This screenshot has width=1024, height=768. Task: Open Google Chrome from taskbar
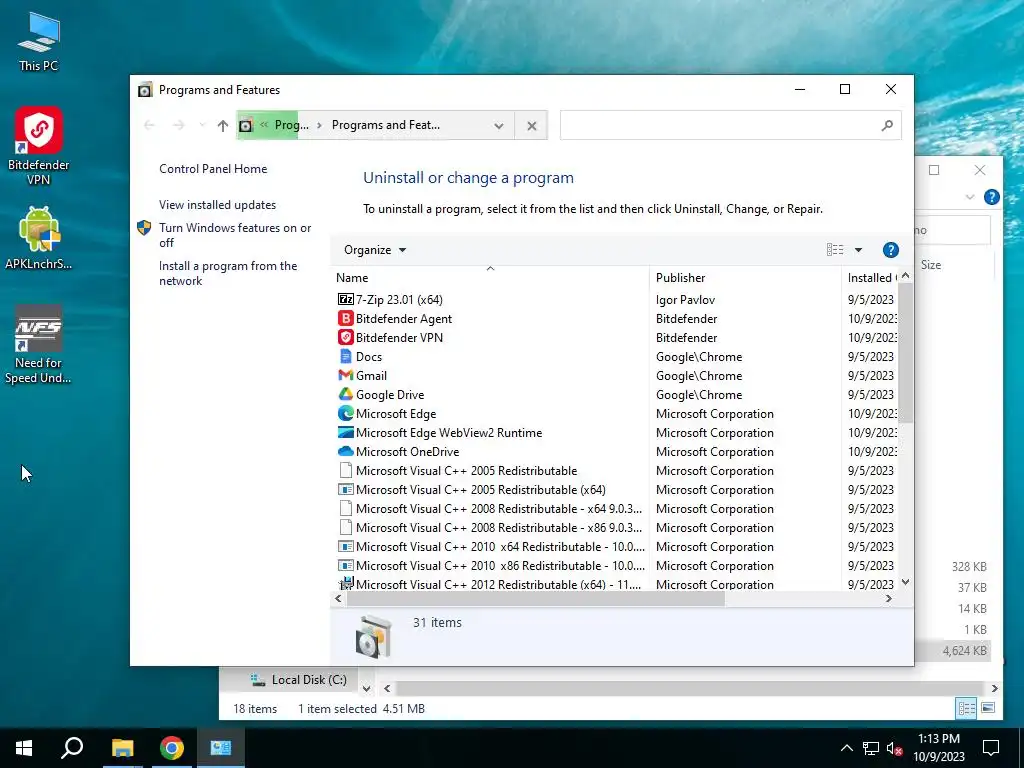[172, 748]
